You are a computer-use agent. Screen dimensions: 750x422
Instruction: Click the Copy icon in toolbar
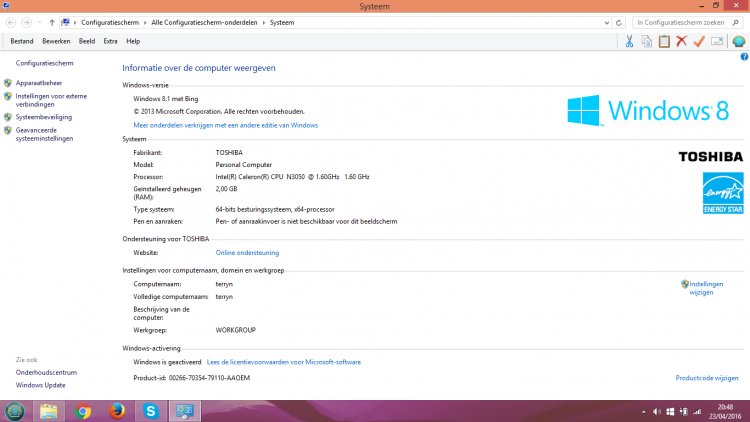click(x=647, y=41)
